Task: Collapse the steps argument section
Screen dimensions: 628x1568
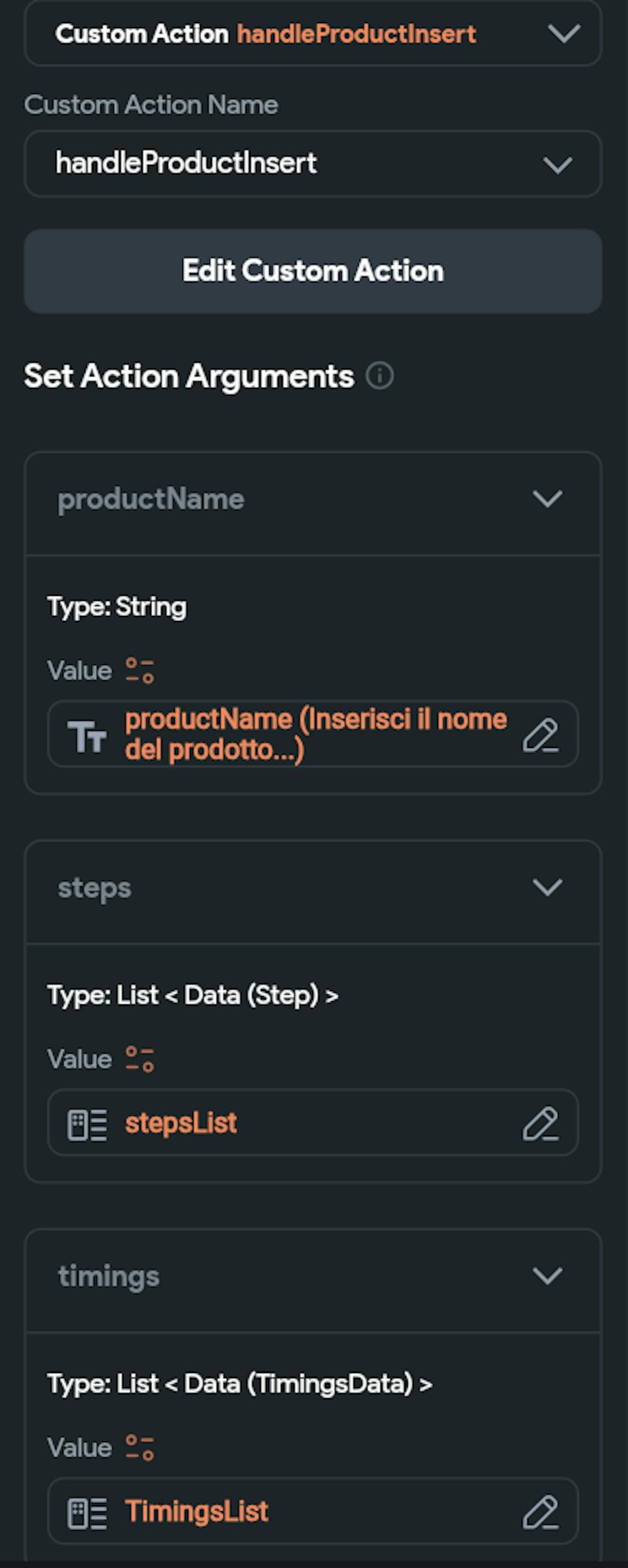Action: 547,887
